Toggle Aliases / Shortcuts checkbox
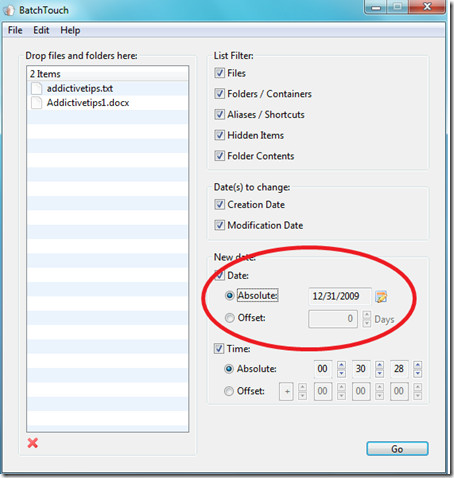This screenshot has height=478, width=454. pyautogui.click(x=219, y=114)
